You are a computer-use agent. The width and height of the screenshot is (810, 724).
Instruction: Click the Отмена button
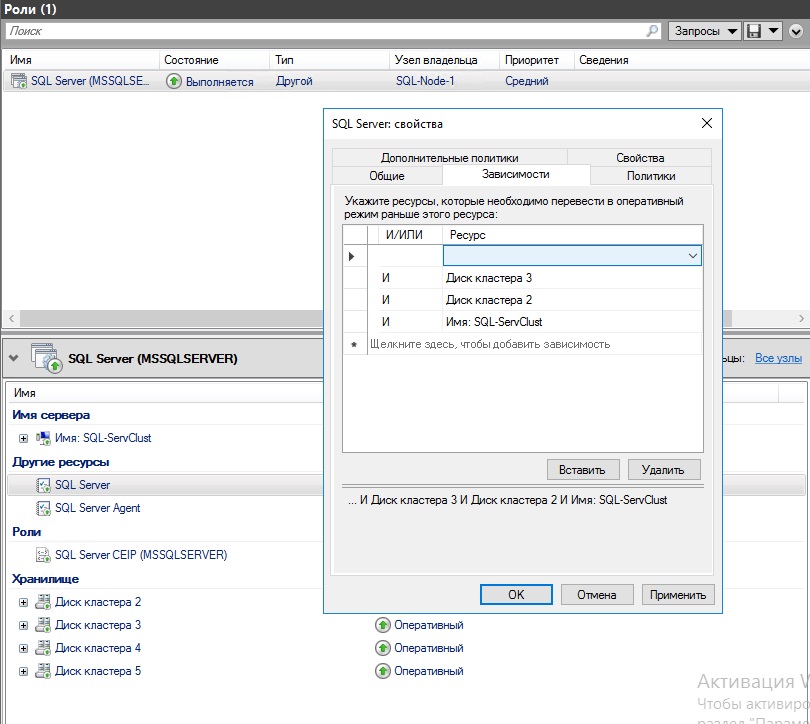click(x=597, y=594)
